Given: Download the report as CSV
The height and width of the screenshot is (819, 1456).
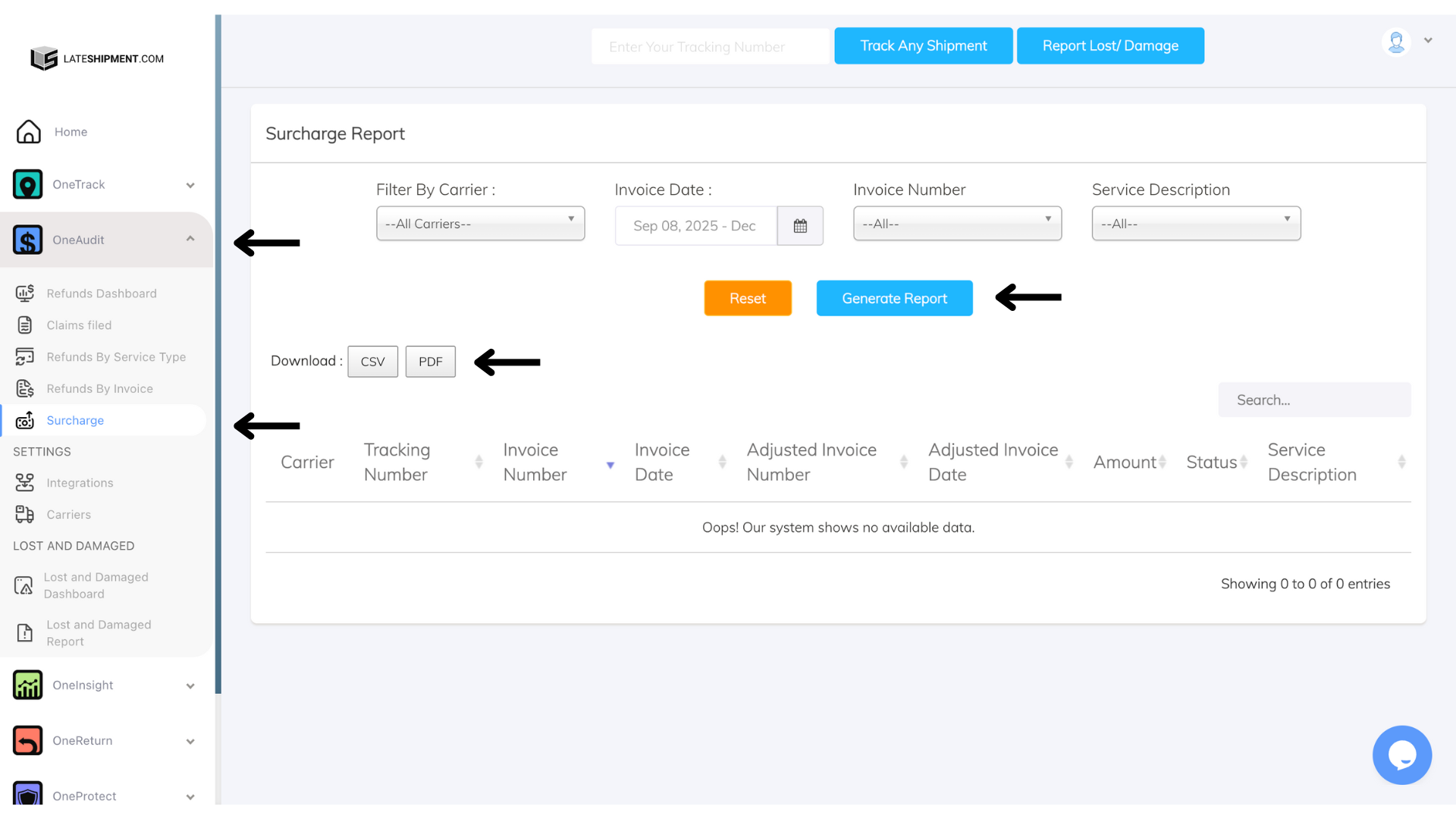Looking at the screenshot, I should click(x=372, y=362).
